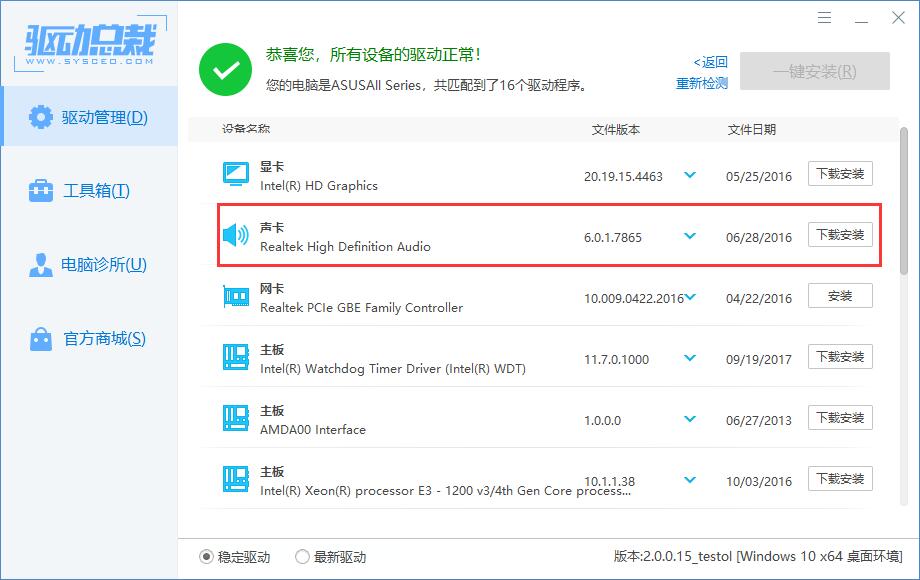
Task: Click the network card icon
Action: [x=235, y=296]
